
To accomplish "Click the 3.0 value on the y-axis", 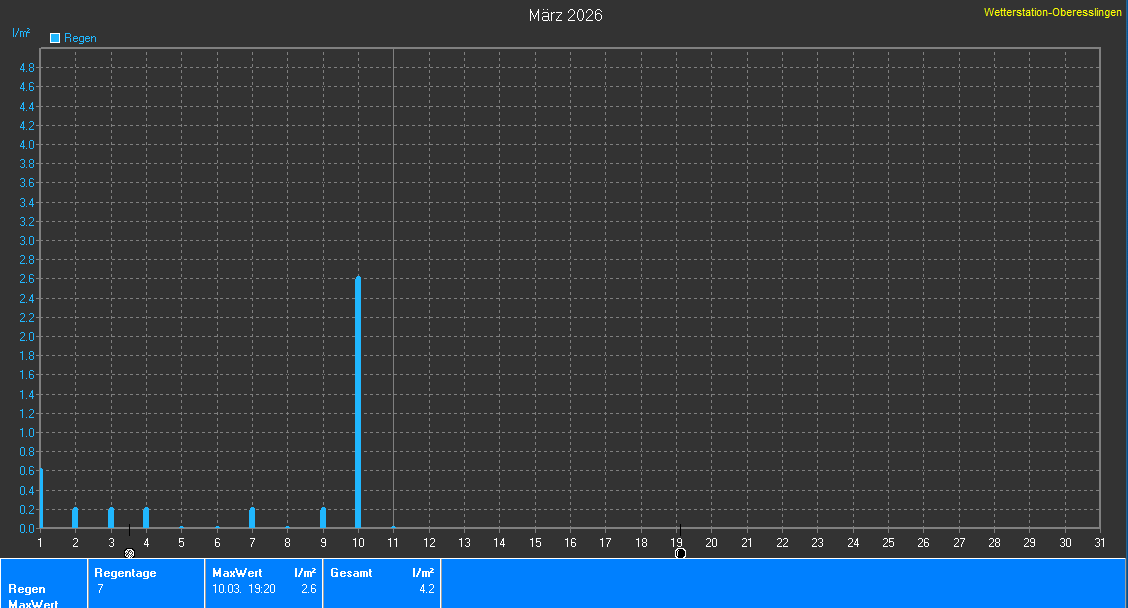I will (28, 241).
